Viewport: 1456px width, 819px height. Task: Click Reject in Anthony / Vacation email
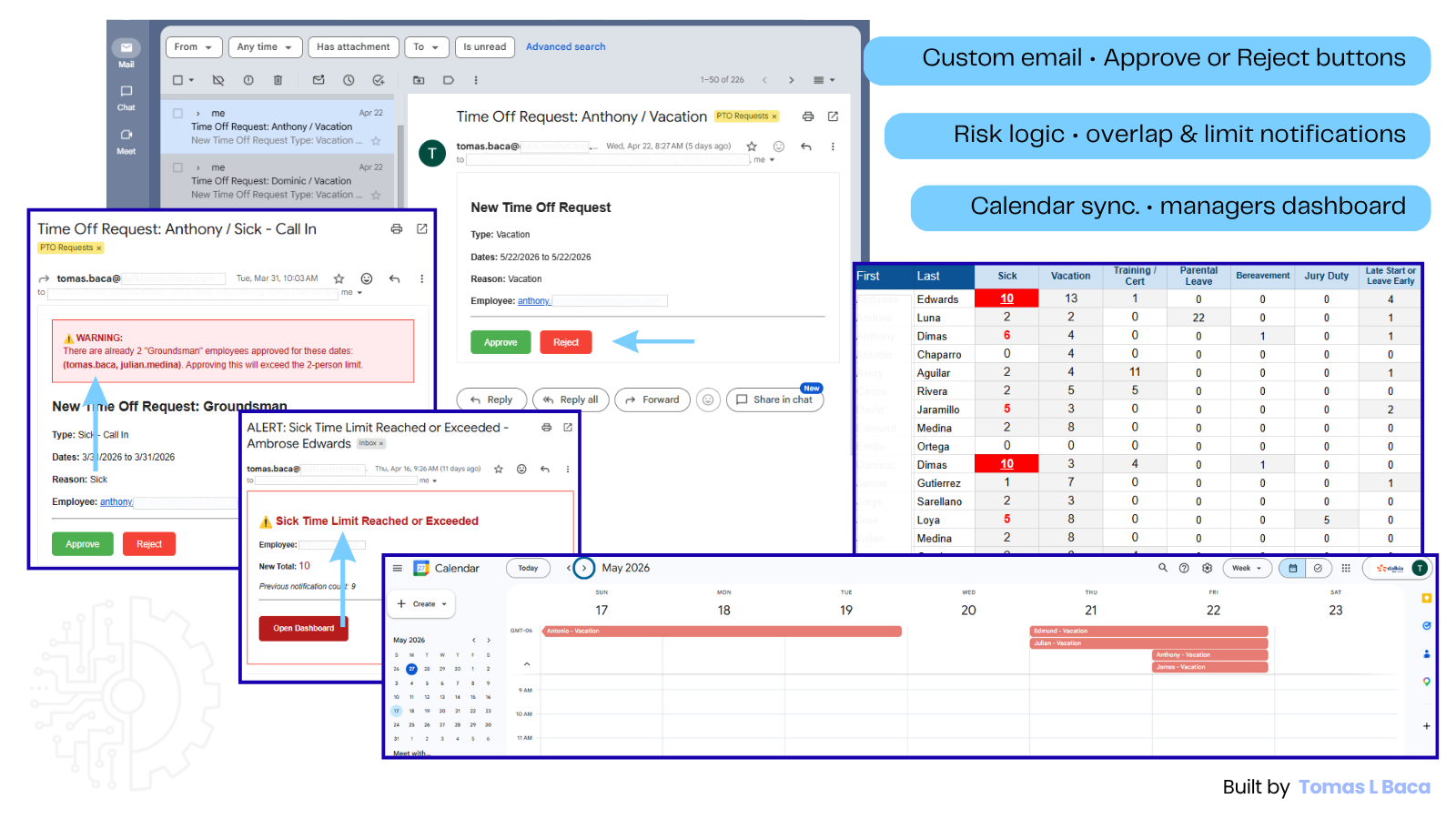[566, 342]
